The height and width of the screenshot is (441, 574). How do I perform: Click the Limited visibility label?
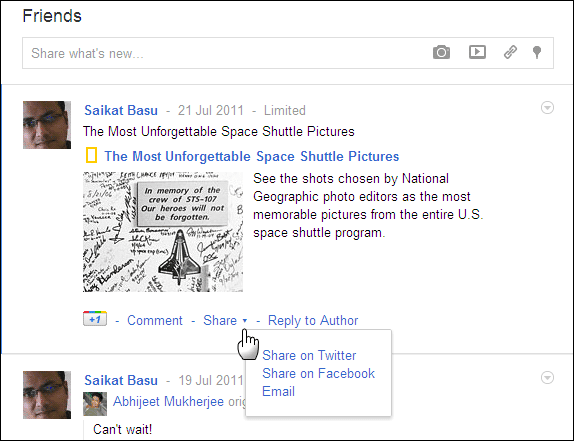click(x=284, y=110)
